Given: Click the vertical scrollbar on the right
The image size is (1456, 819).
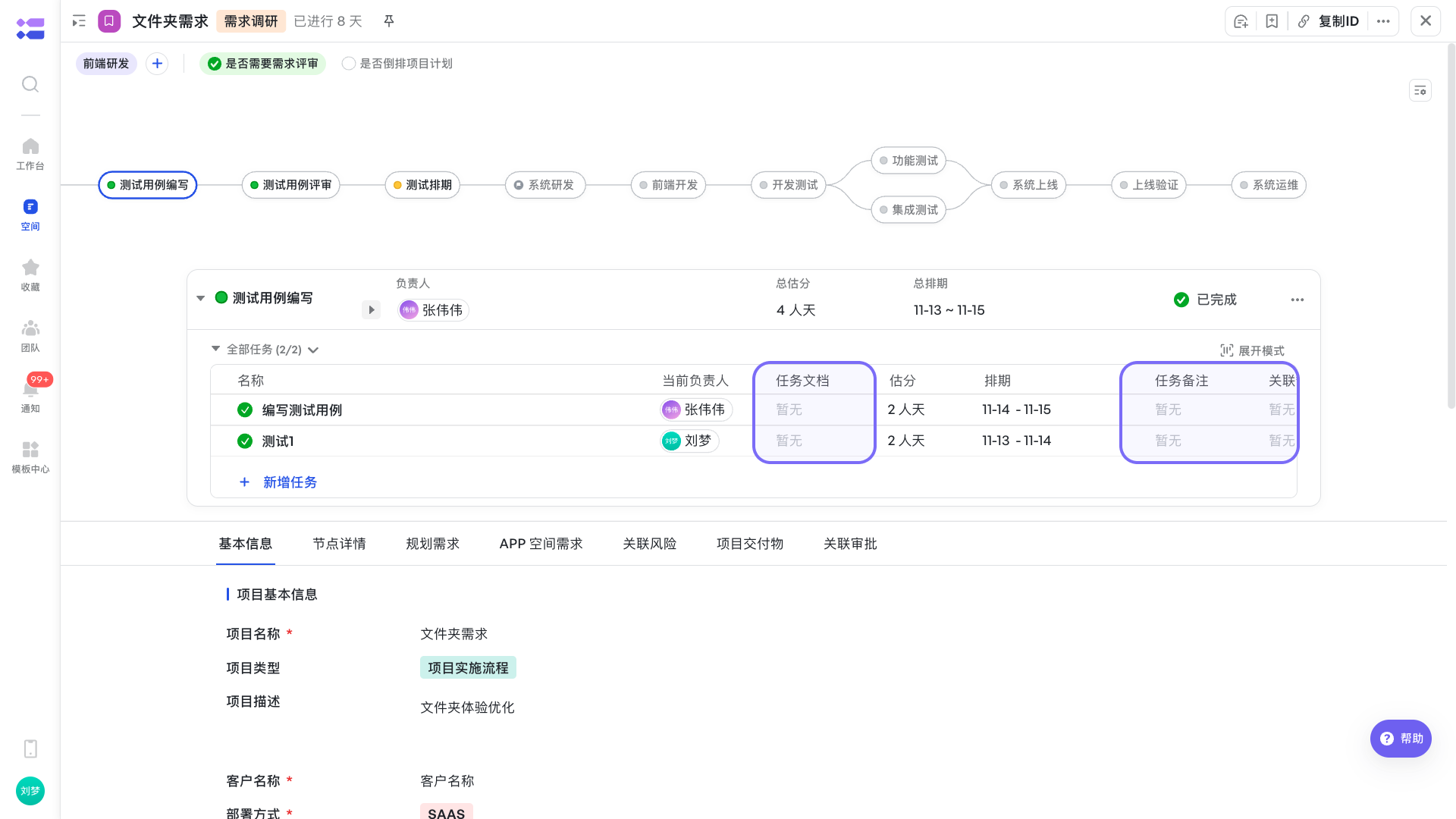Looking at the screenshot, I should click(1451, 227).
